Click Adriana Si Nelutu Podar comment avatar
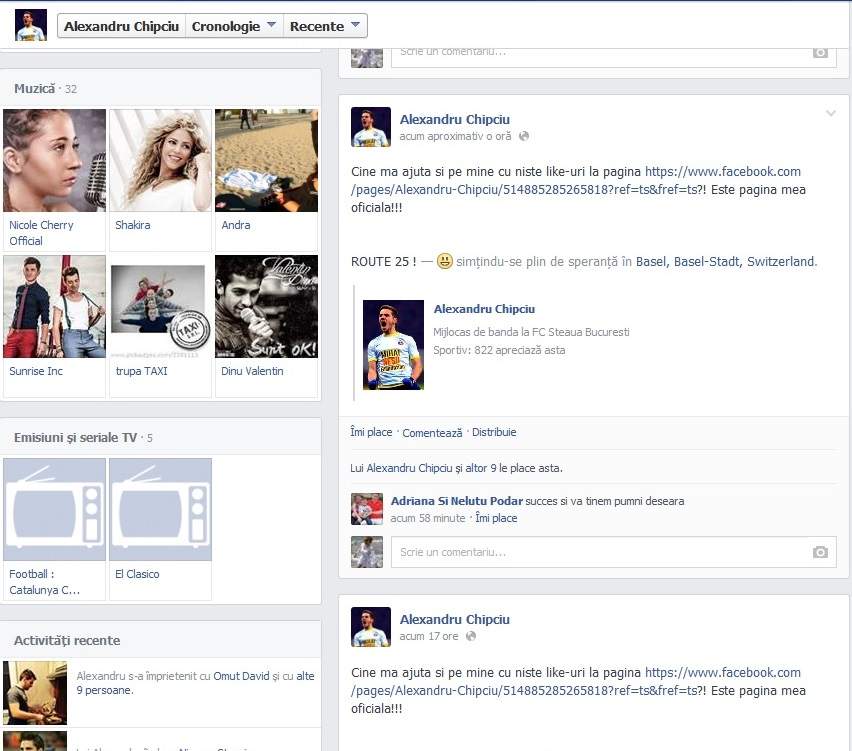The height and width of the screenshot is (751, 852). tap(367, 509)
